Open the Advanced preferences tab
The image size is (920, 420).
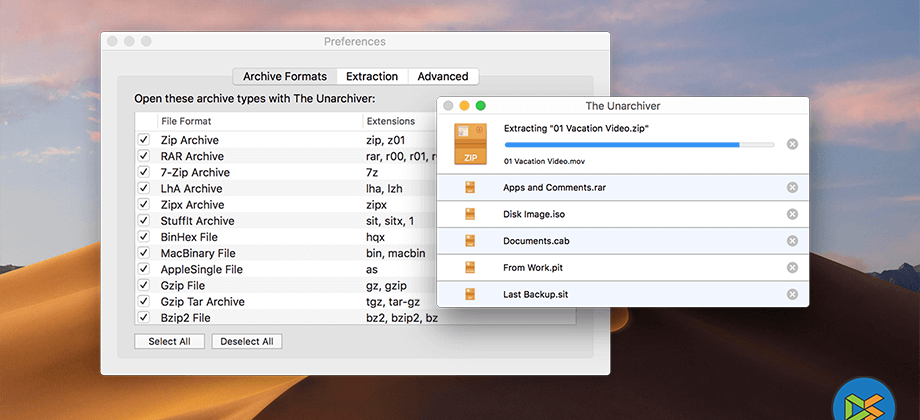(443, 76)
